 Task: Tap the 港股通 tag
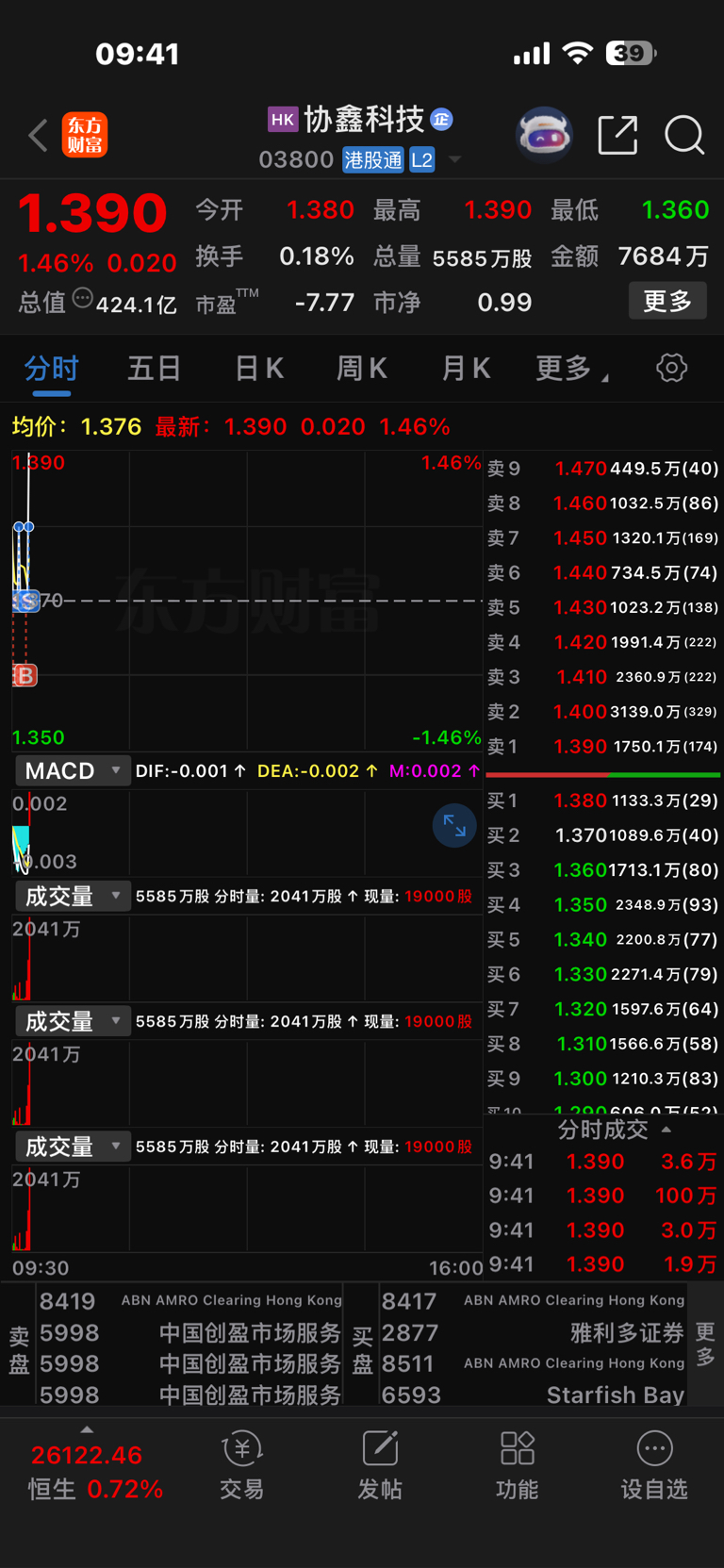373,160
